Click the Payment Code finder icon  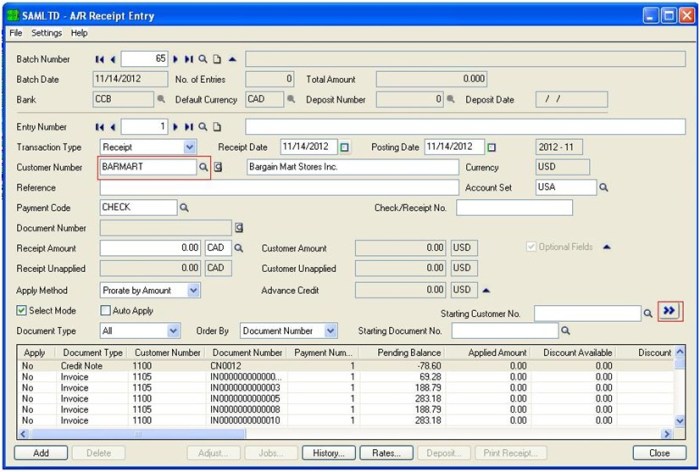tap(183, 208)
